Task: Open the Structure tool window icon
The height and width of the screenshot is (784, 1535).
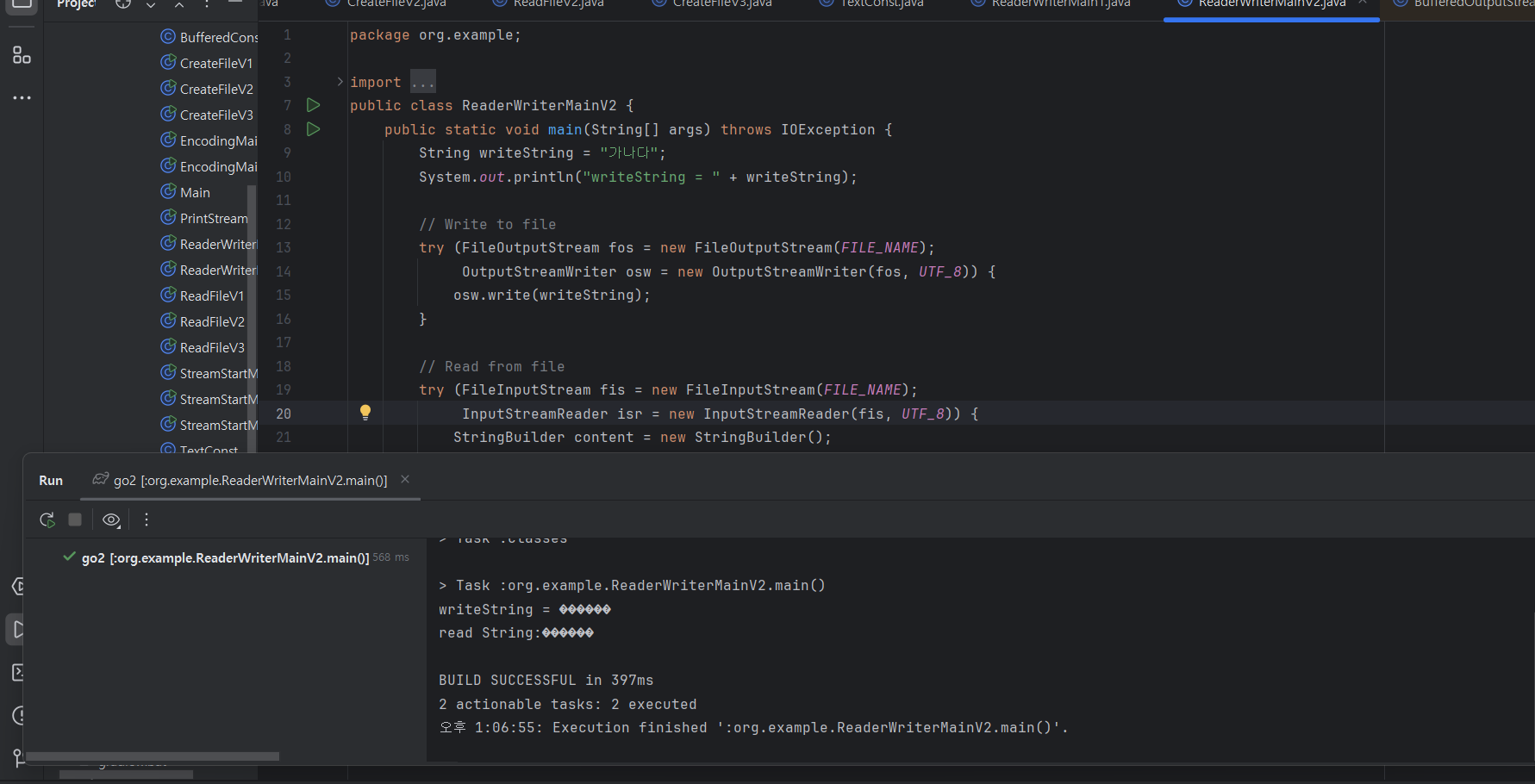Action: click(x=22, y=56)
